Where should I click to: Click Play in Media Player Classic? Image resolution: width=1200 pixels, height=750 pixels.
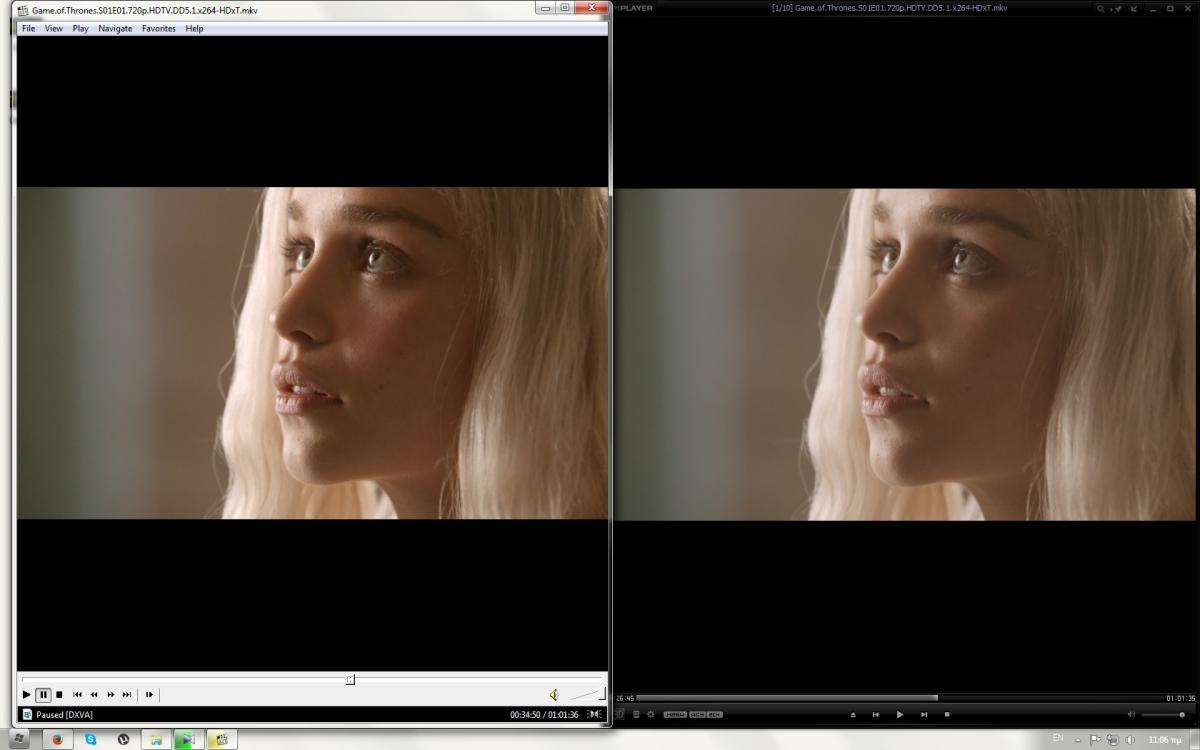tap(26, 694)
